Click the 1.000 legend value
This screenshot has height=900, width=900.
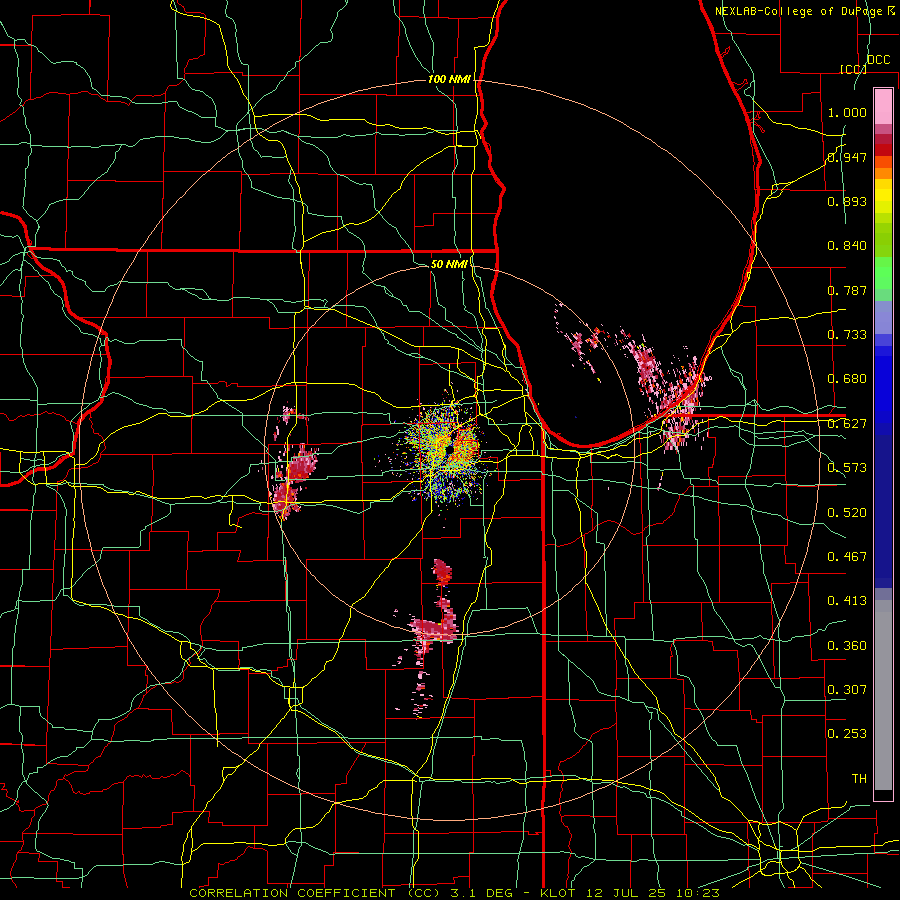click(847, 112)
